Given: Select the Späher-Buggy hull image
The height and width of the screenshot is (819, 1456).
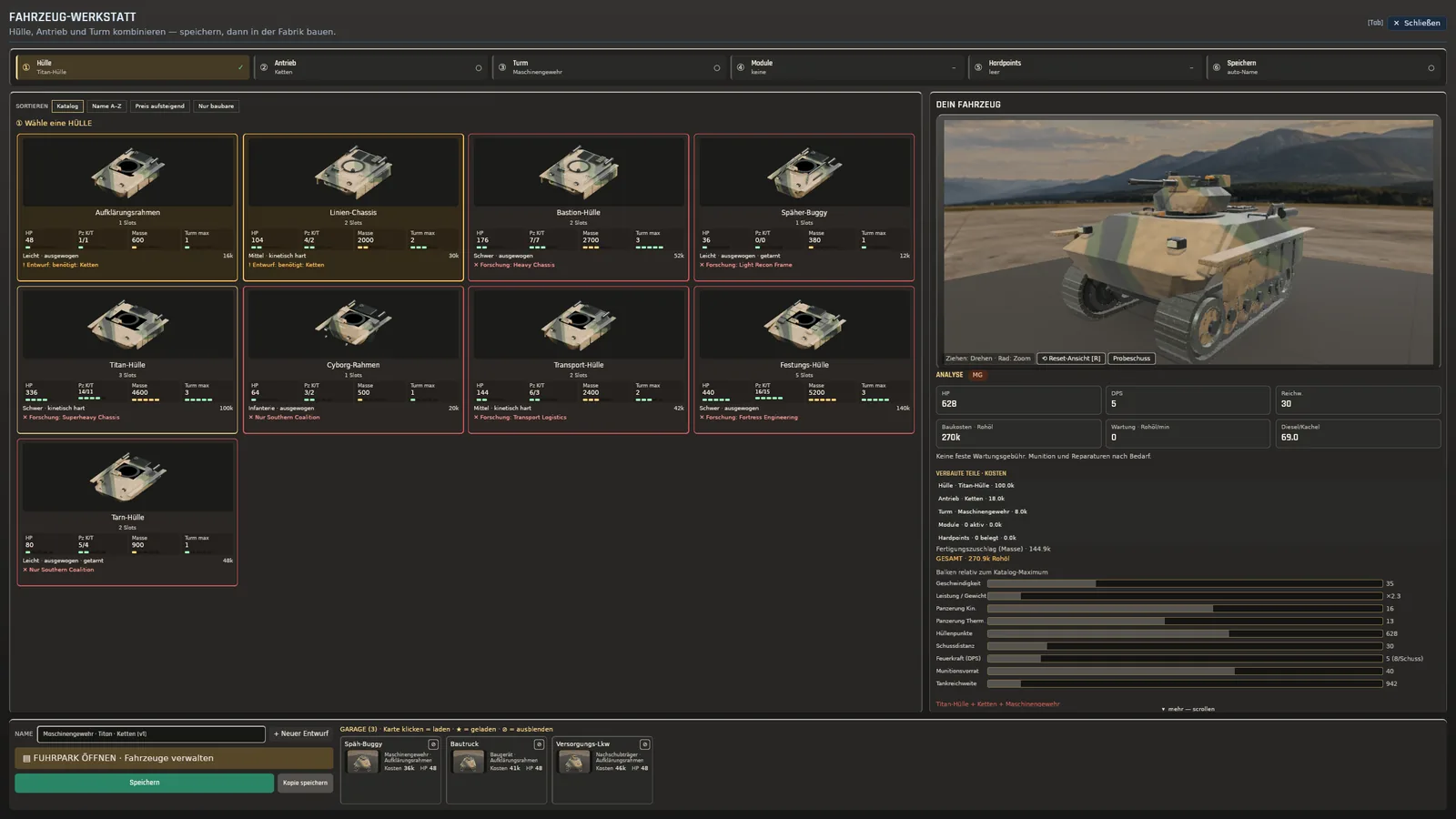Looking at the screenshot, I should tap(804, 172).
